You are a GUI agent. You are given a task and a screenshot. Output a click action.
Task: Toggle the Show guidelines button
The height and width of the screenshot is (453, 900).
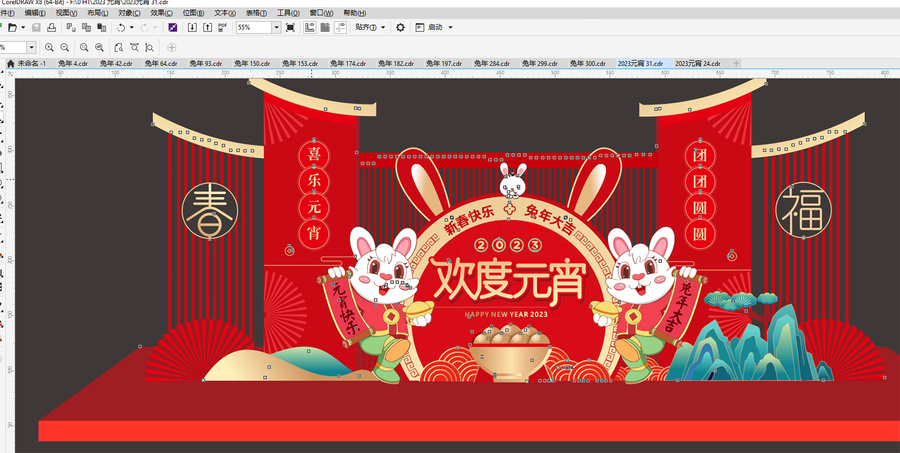[341, 27]
